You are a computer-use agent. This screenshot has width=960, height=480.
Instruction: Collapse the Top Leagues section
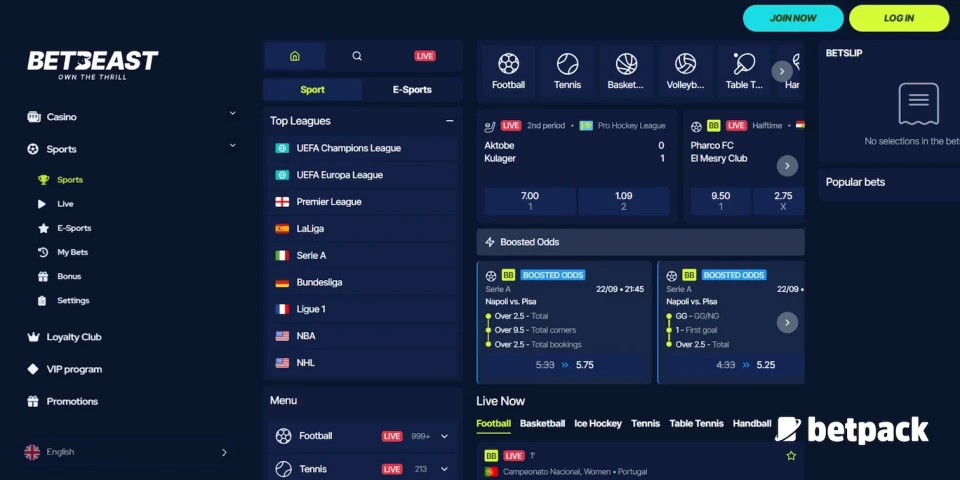point(449,121)
